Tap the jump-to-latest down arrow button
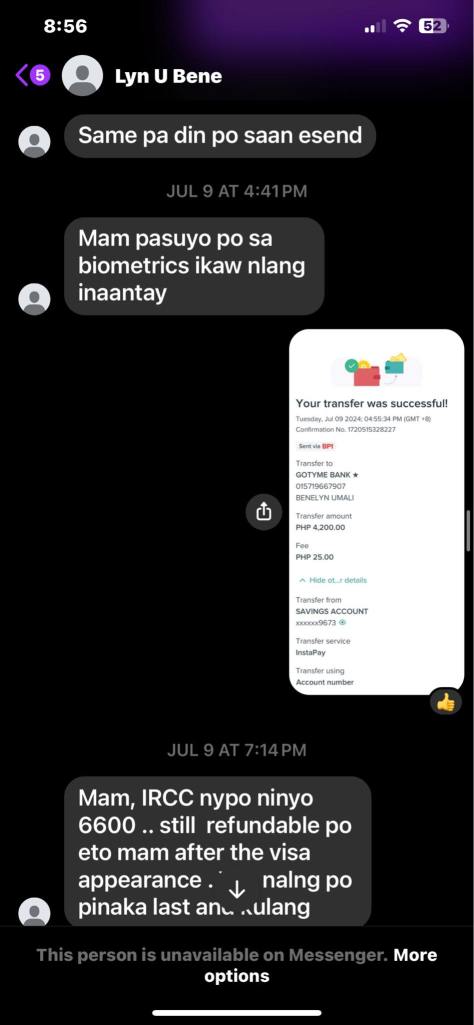The width and height of the screenshot is (474, 1025). (237, 889)
